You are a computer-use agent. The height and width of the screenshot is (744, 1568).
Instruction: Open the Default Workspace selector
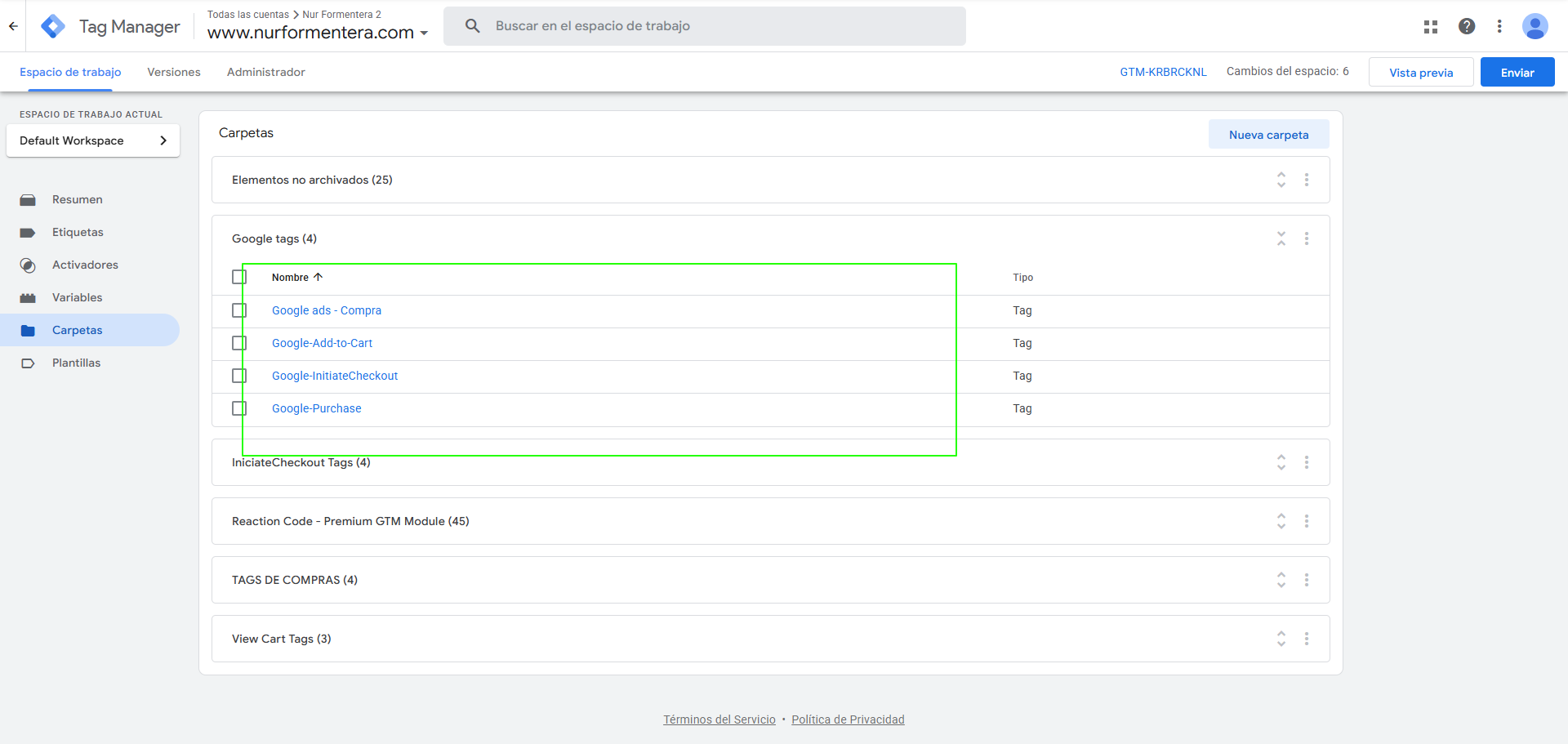[x=93, y=140]
